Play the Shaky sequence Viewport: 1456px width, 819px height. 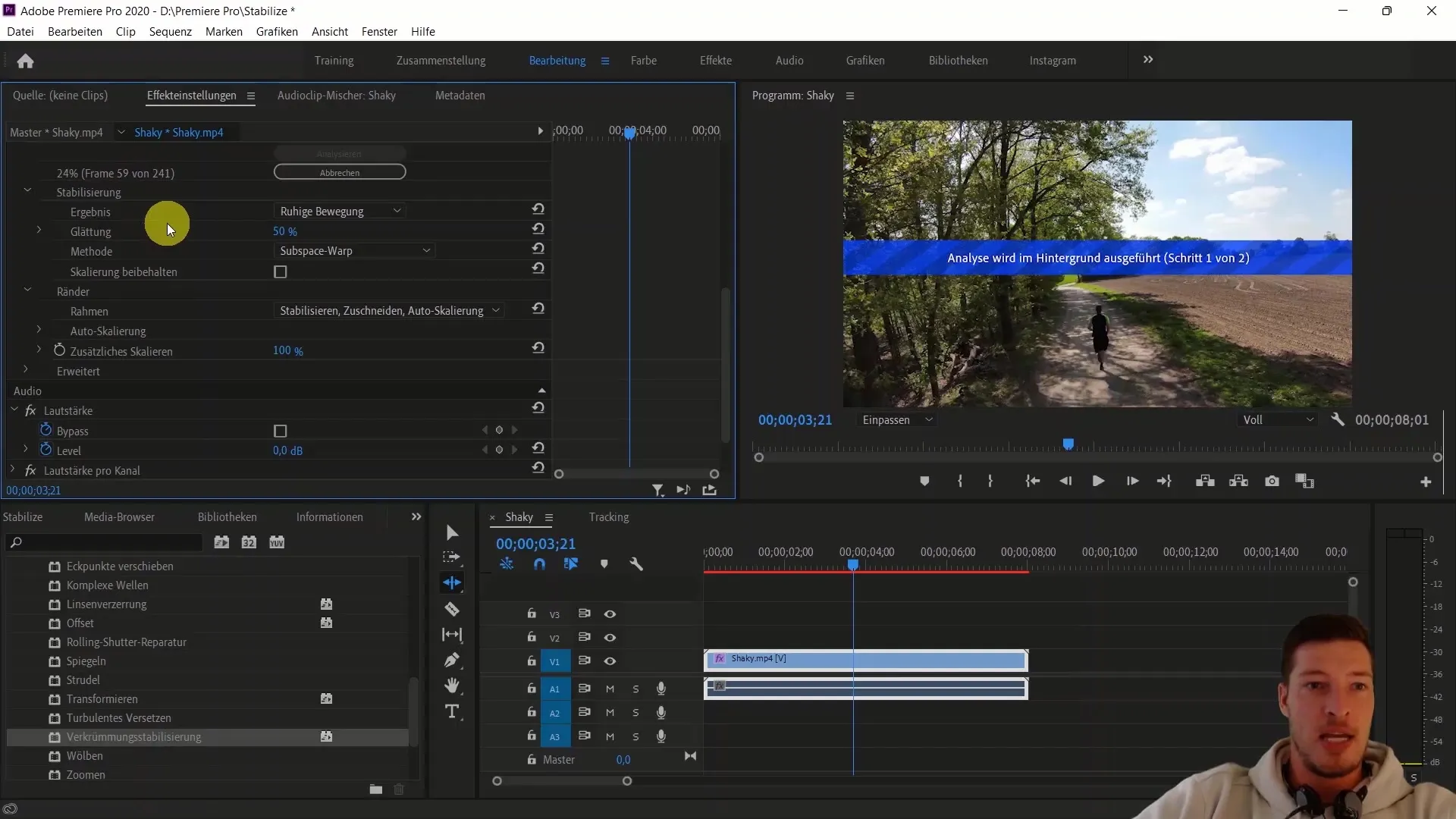tap(1098, 482)
